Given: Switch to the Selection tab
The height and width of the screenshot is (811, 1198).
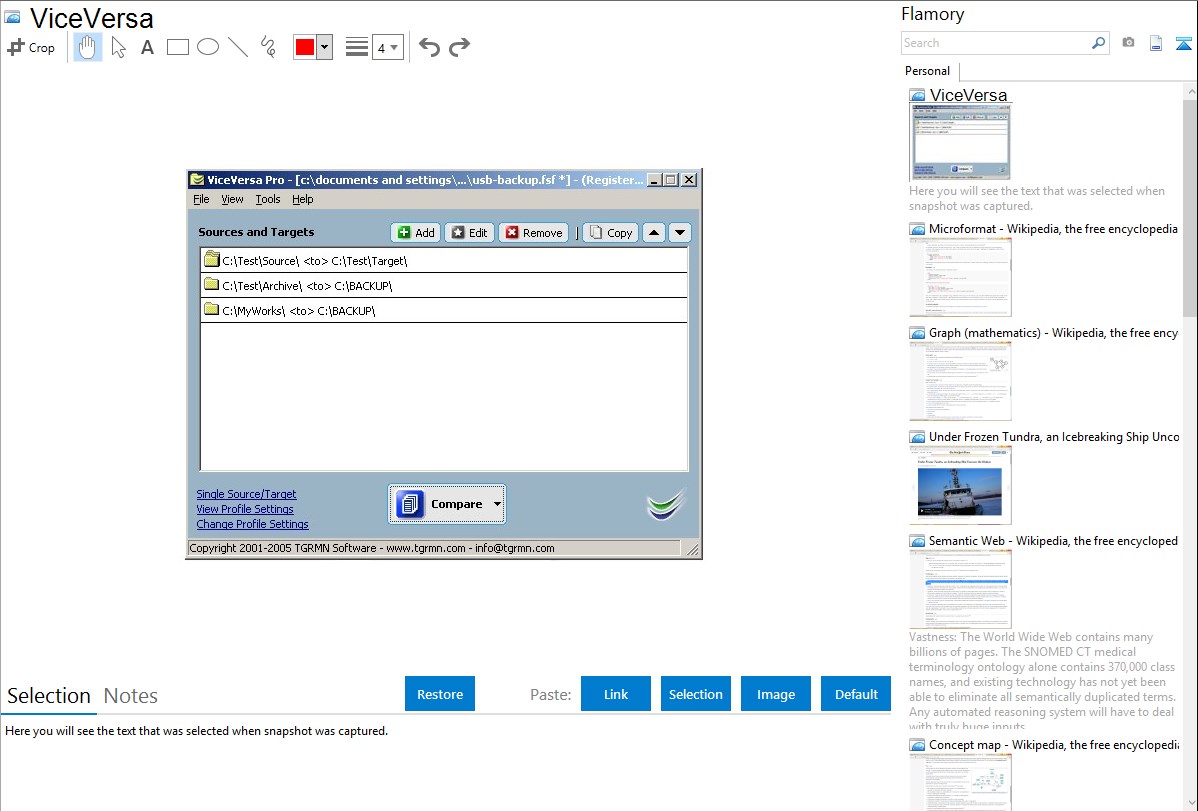Looking at the screenshot, I should pyautogui.click(x=49, y=696).
